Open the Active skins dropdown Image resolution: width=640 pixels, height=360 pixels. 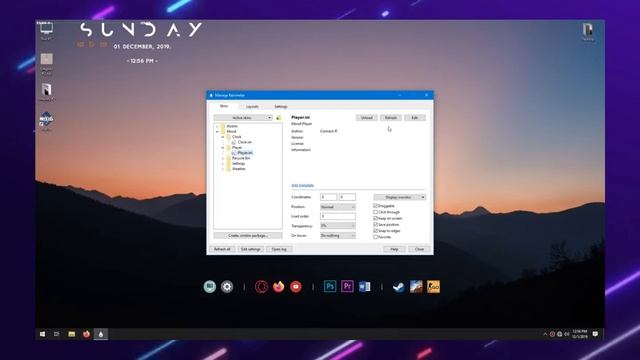[x=243, y=118]
